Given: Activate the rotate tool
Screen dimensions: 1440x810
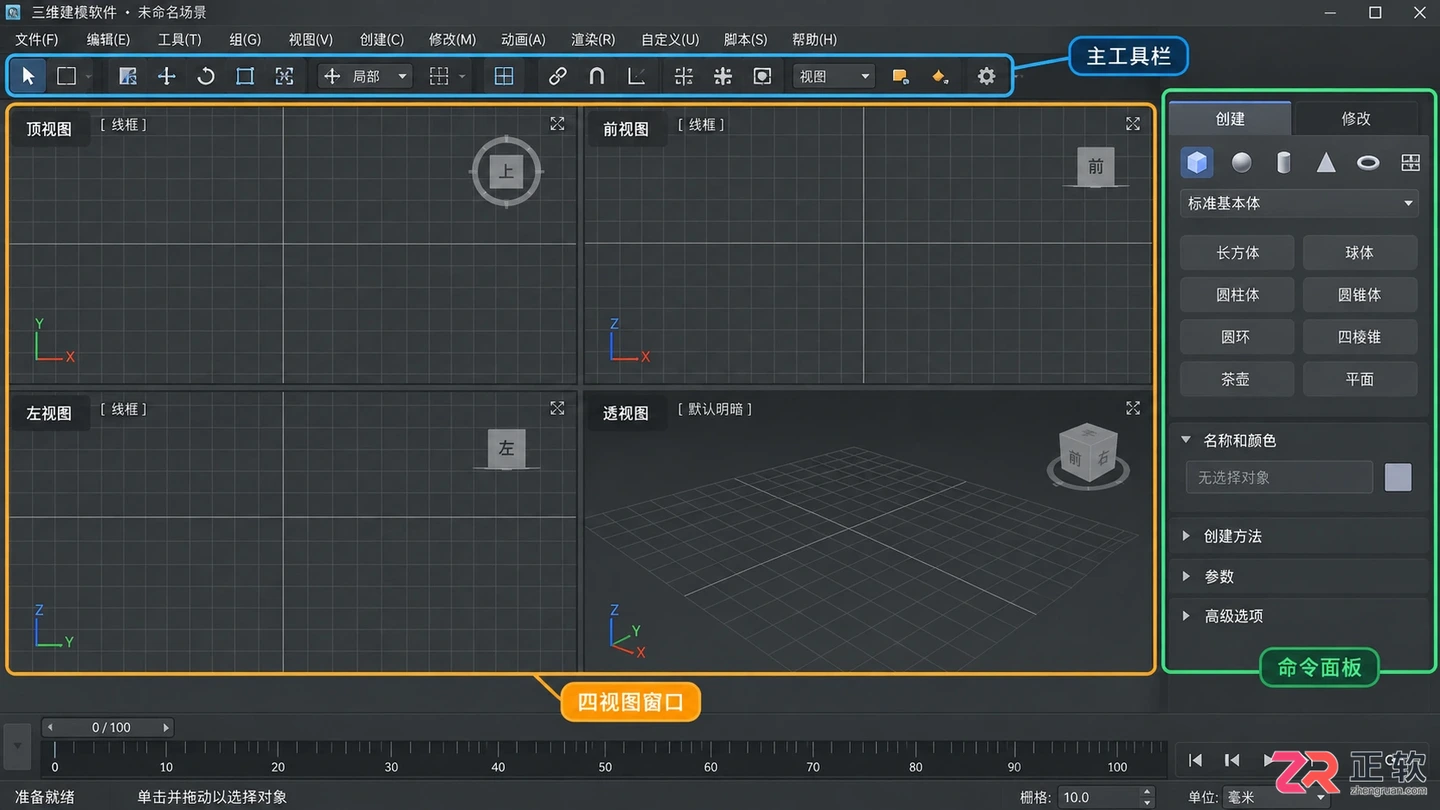Looking at the screenshot, I should point(206,76).
